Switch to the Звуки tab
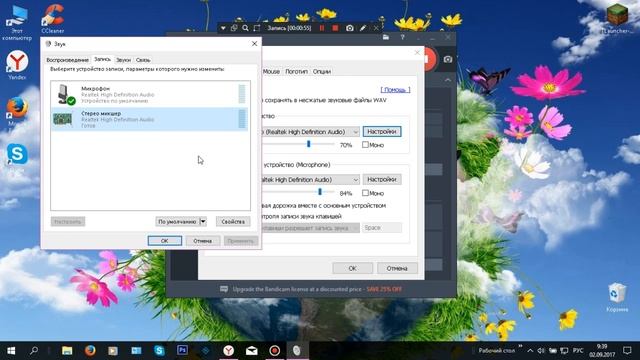 pos(123,60)
